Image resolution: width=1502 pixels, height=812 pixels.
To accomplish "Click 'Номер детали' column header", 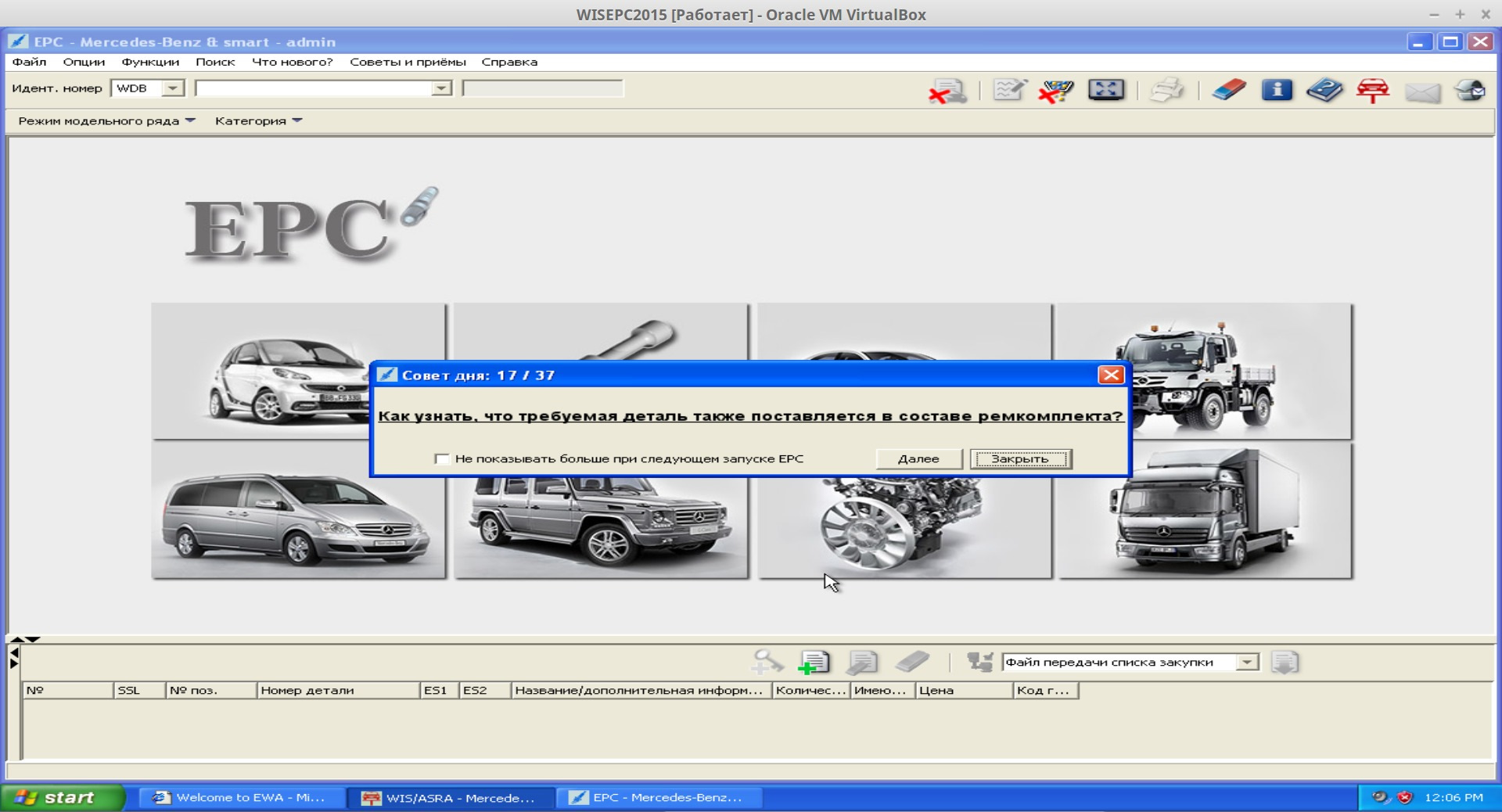I will tap(338, 691).
